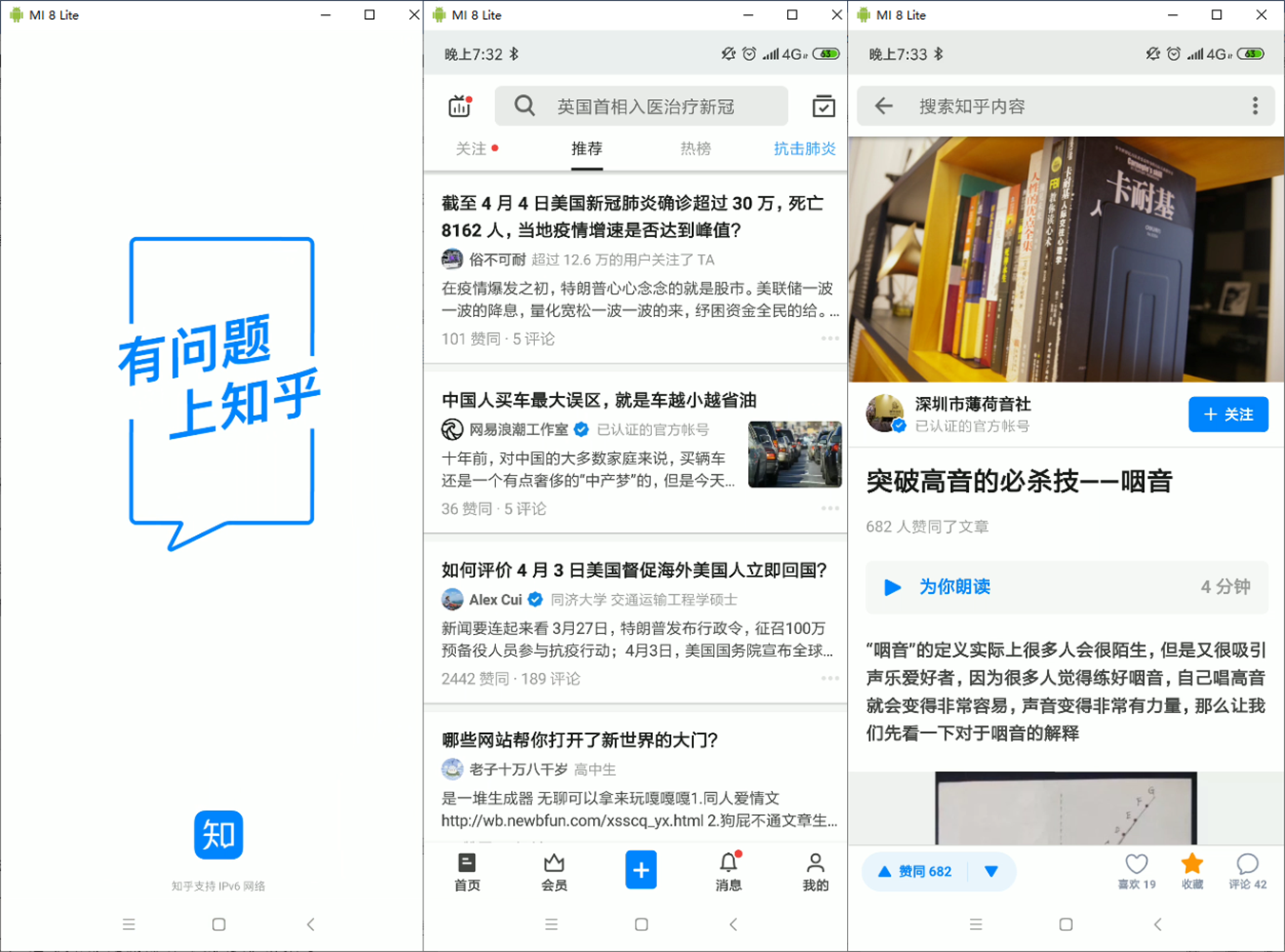
Task: Switch to the 抗击肺炎 tab
Action: 804,149
